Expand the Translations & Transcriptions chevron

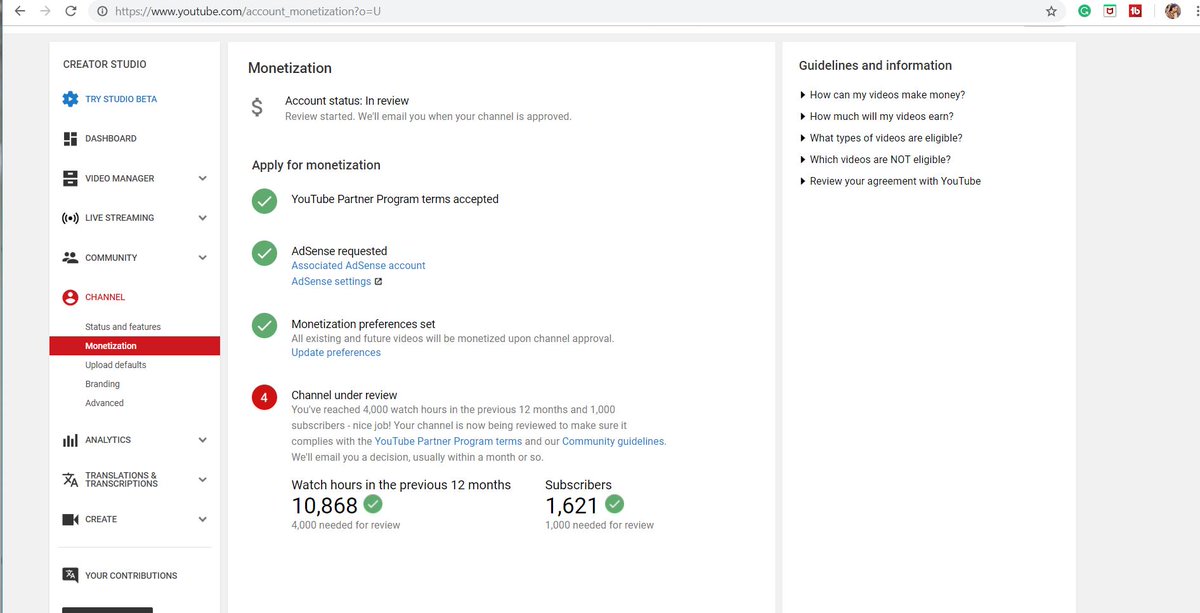tap(202, 480)
